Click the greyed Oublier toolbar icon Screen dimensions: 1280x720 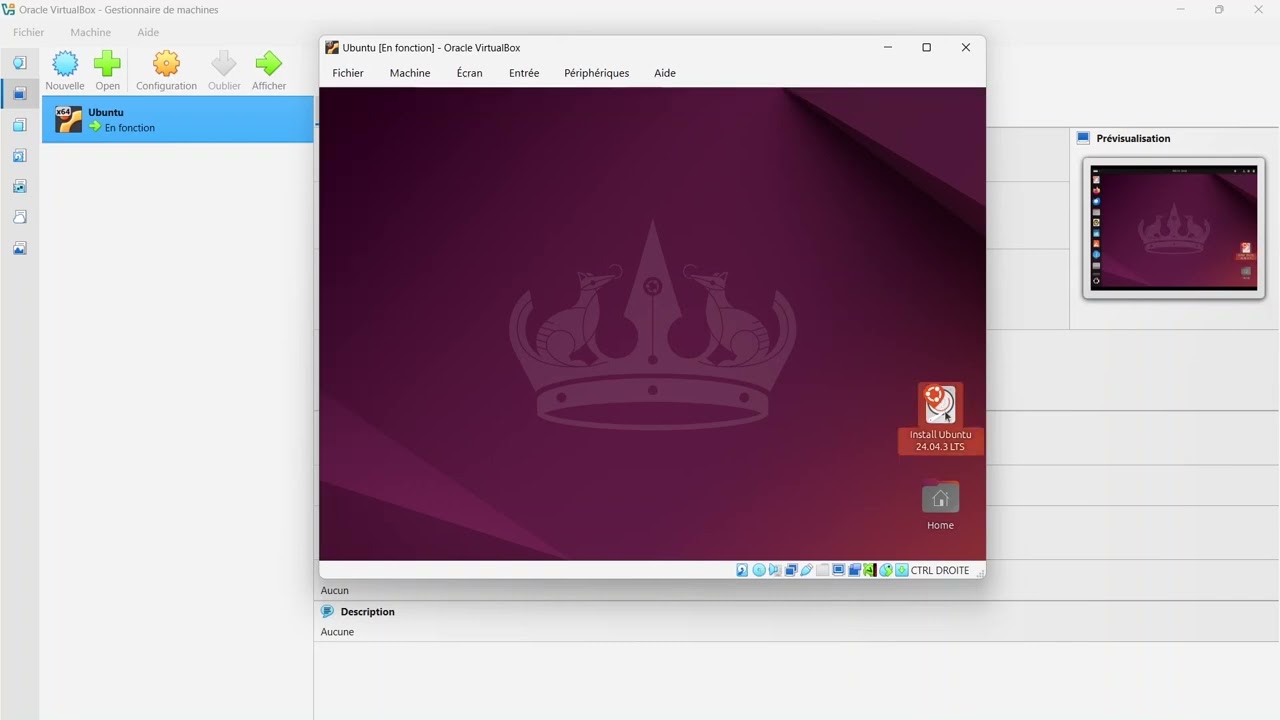point(224,64)
